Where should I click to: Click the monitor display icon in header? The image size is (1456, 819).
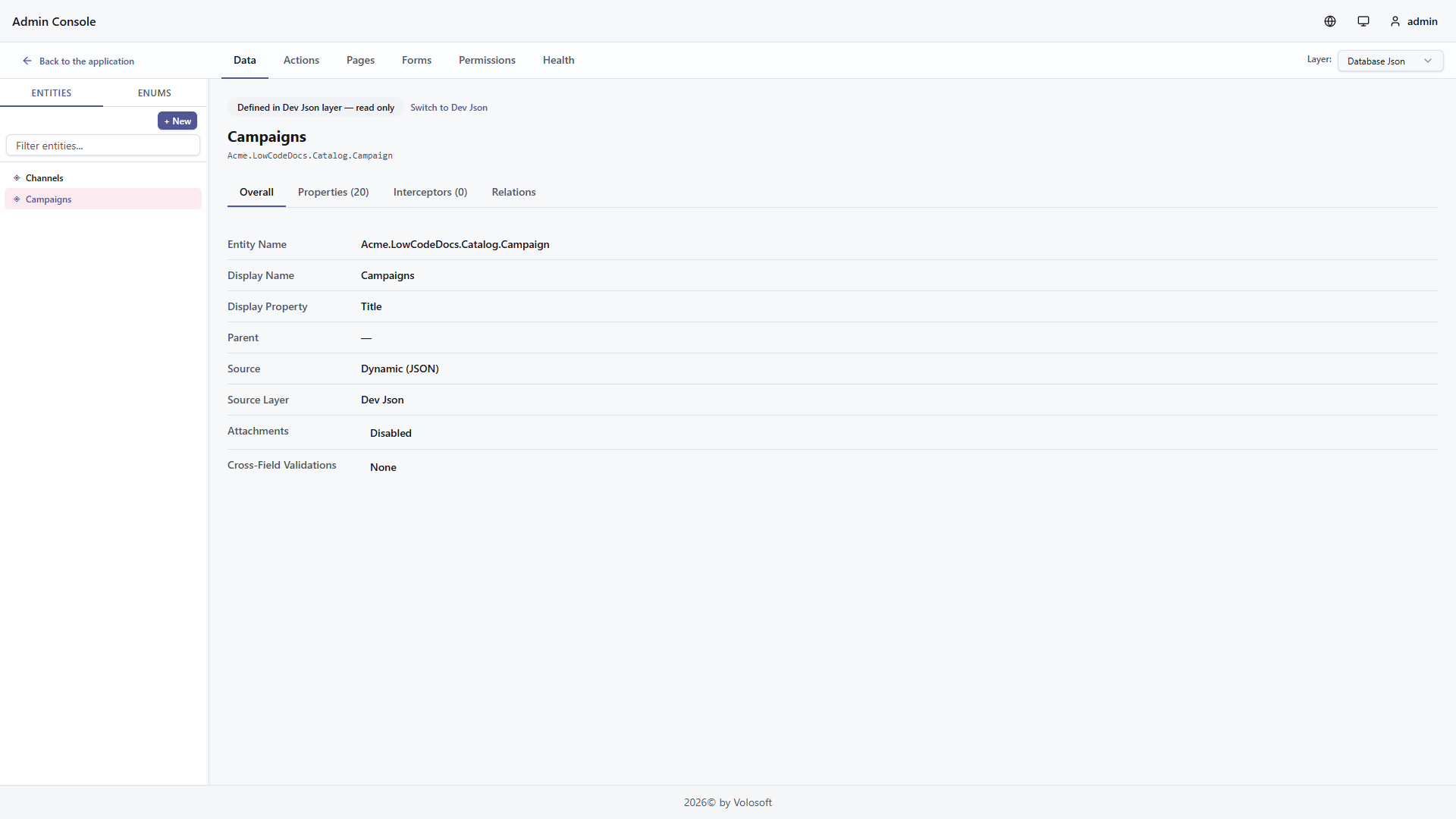(x=1363, y=21)
